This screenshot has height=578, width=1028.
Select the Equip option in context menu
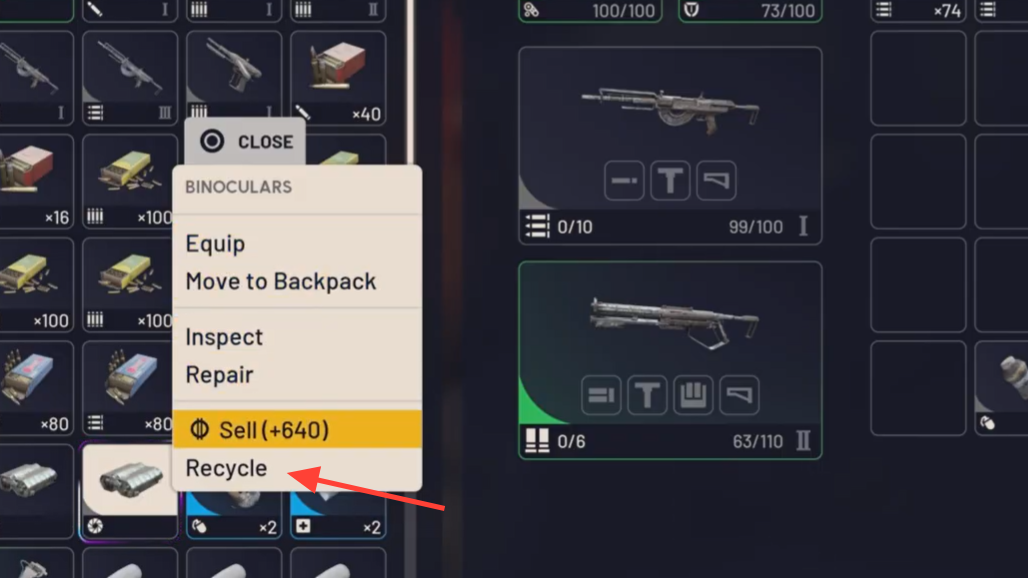215,244
